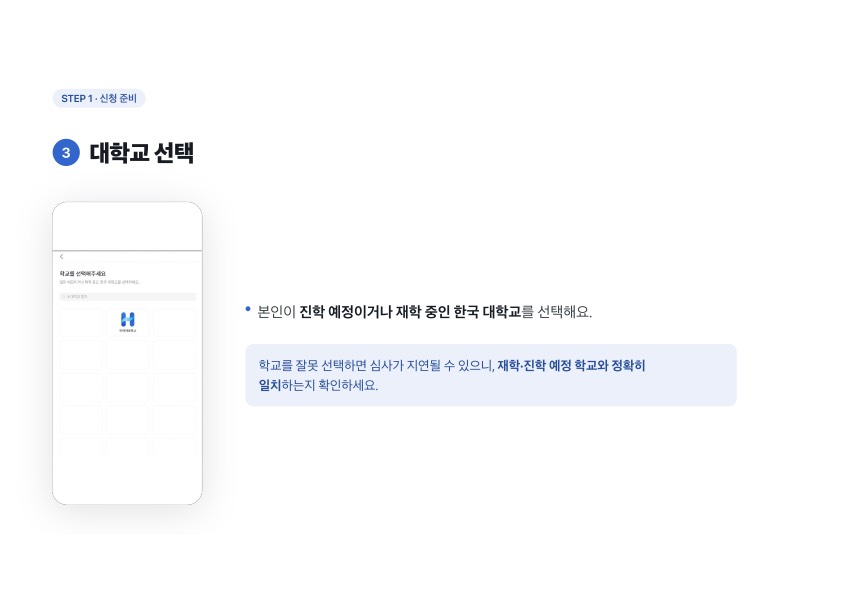Select the empty tile left of H logo
842x595 pixels.
[x=81, y=322]
